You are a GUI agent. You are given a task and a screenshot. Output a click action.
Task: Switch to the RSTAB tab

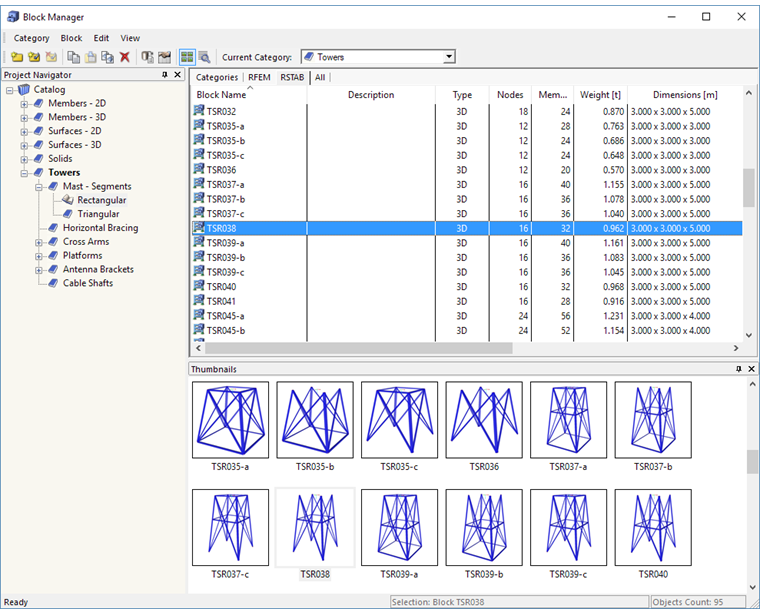coord(292,77)
